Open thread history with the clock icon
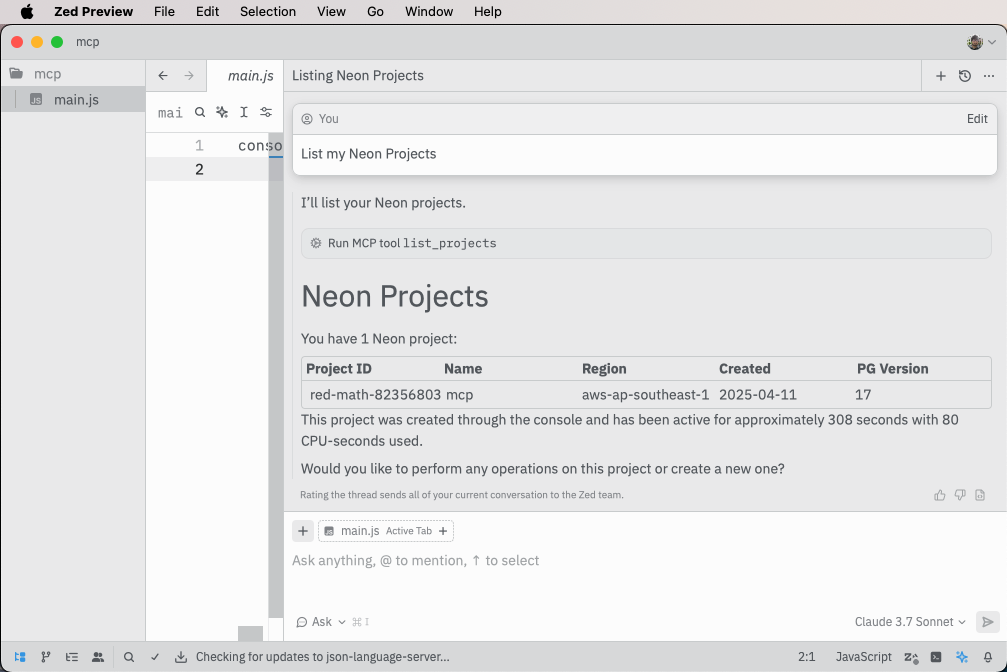 (964, 76)
